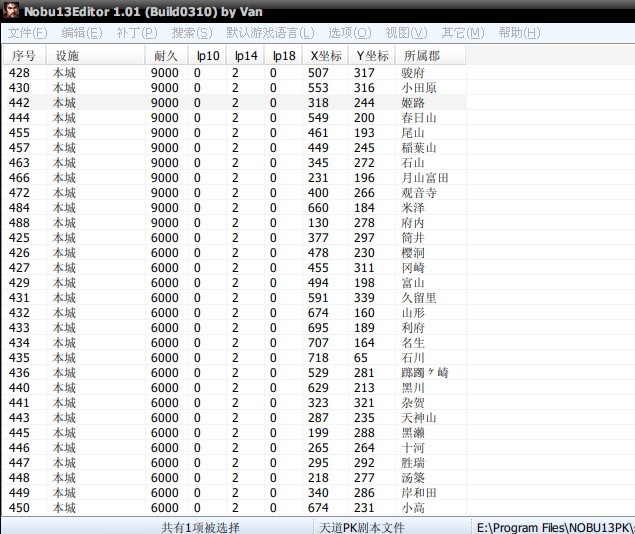Click X坐标 value 695 in row 433
Viewport: 635px width, 534px height.
(x=318, y=328)
